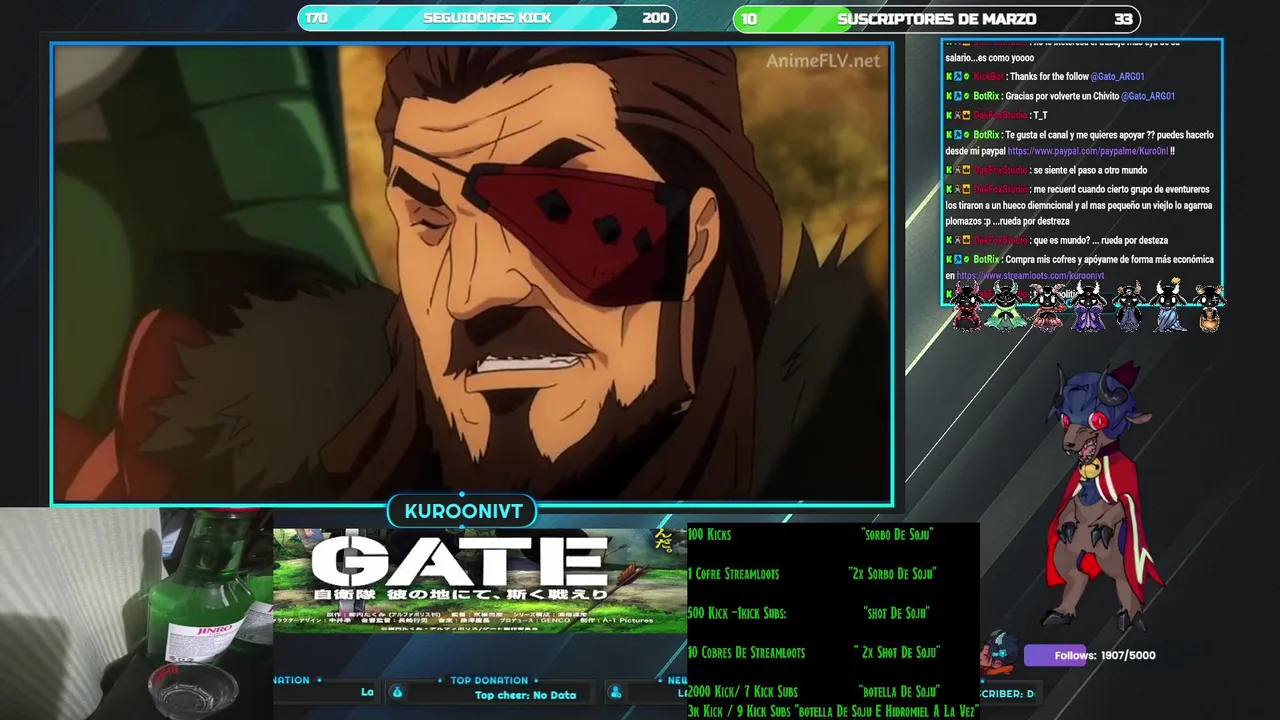Click the '10 Cobres De Streamloots' reward line
This screenshot has width=1280, height=720.
pyautogui.click(x=746, y=652)
